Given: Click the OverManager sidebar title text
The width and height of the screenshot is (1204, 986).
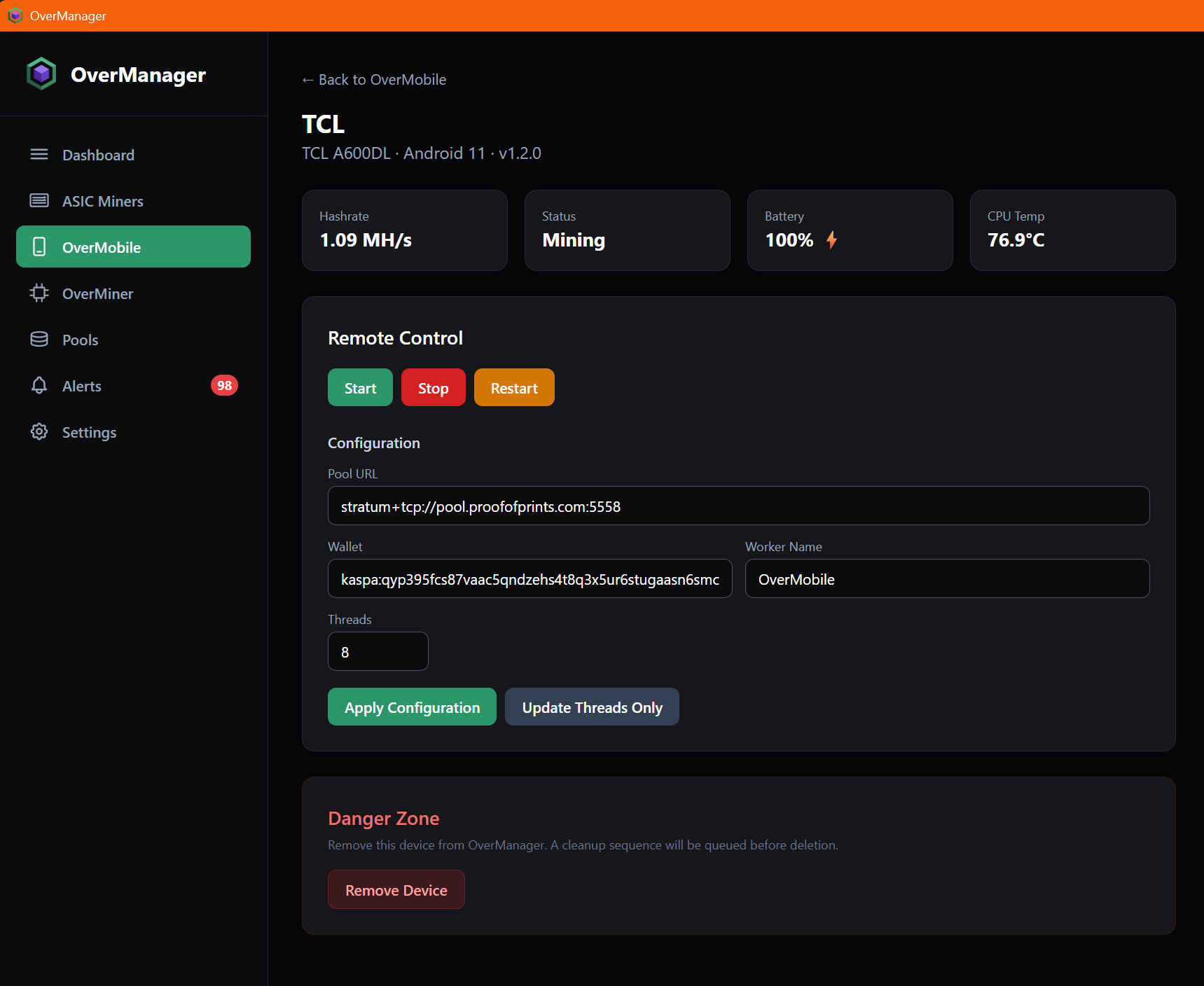Looking at the screenshot, I should pyautogui.click(x=138, y=74).
